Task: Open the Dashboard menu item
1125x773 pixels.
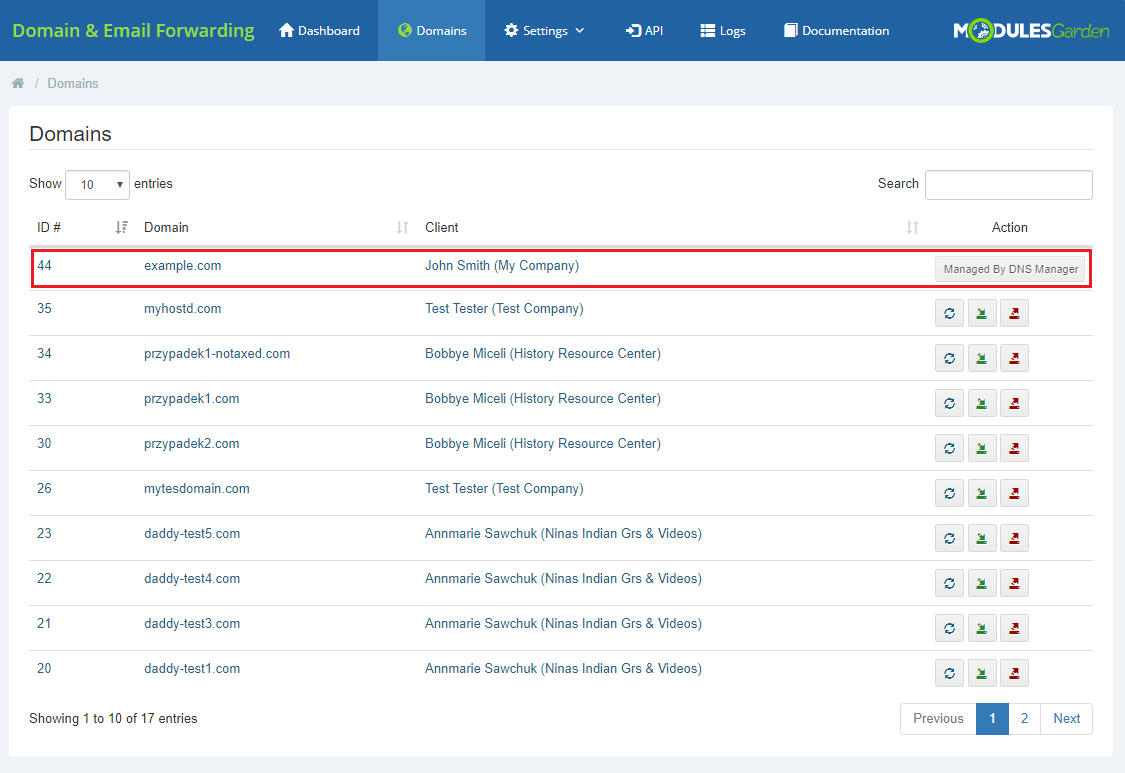Action: [319, 30]
